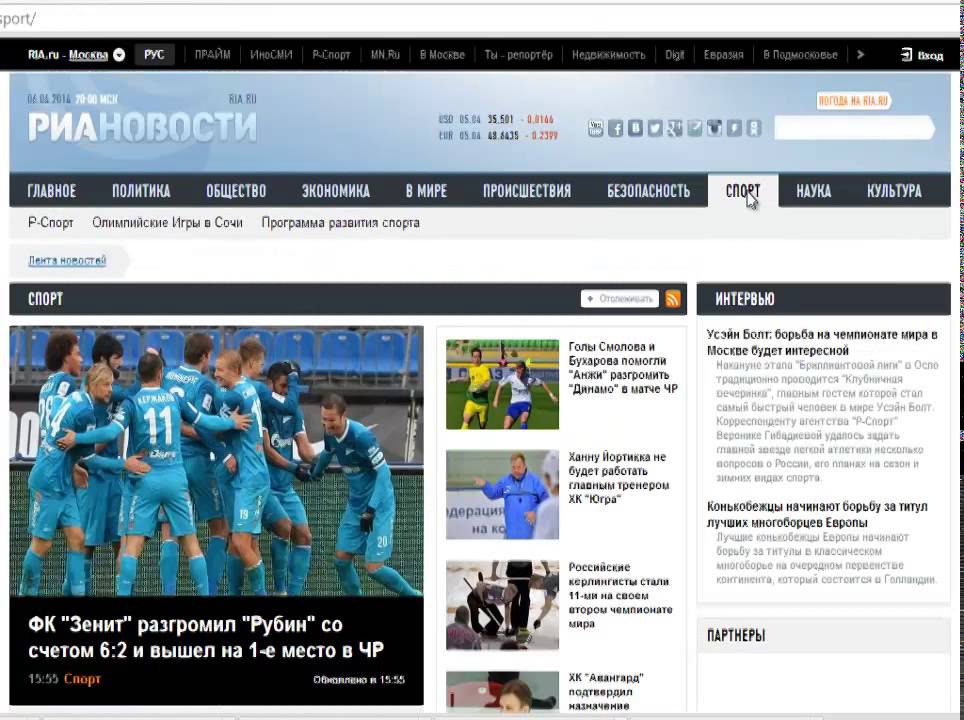Viewport: 964px width, 720px height.
Task: Click into the site search field
Action: tap(853, 129)
